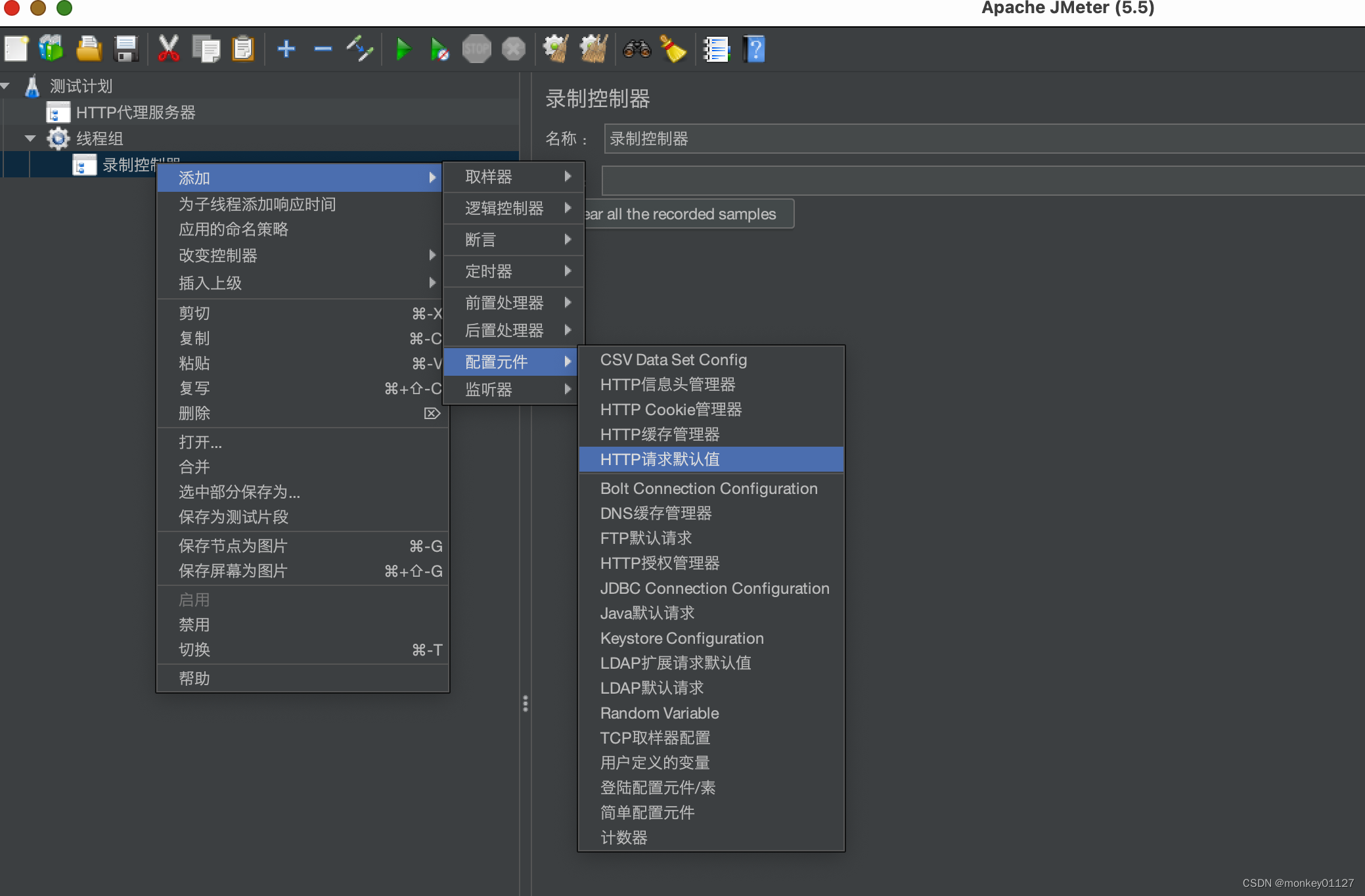1365x896 pixels.
Task: Select Keystore Configuration menu item
Action: click(711, 638)
